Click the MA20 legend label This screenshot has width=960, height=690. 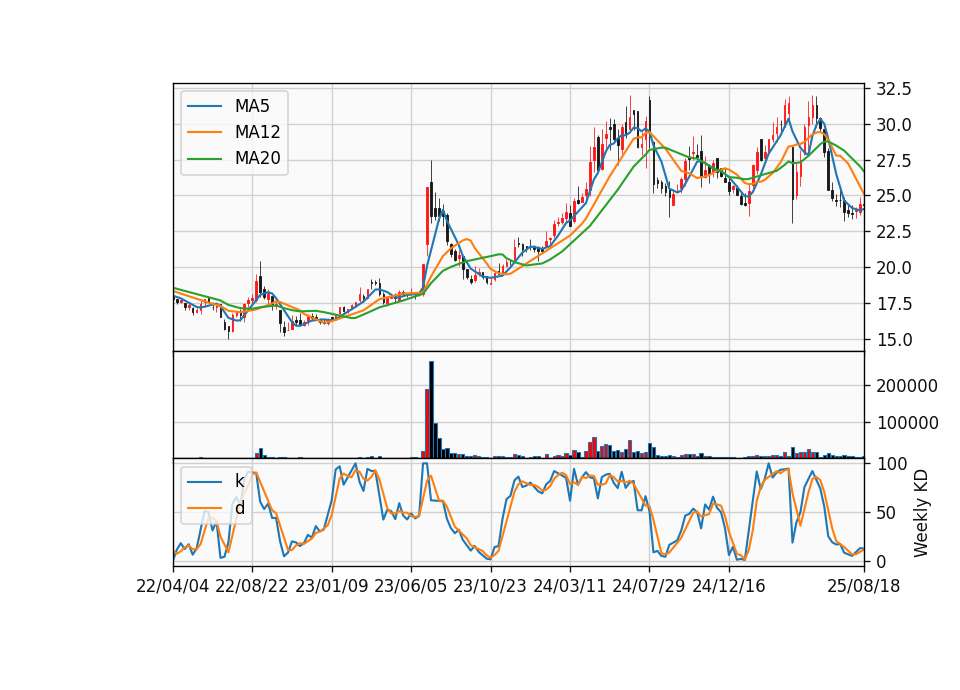[257, 159]
